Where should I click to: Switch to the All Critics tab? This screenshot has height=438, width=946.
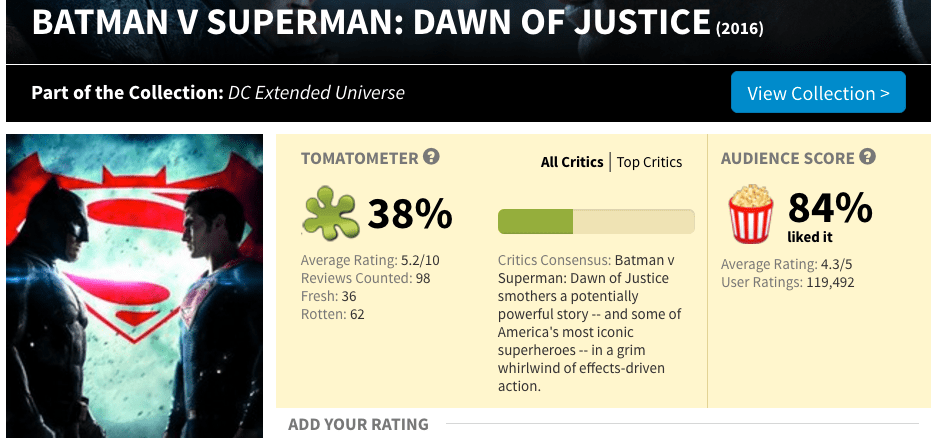(572, 162)
